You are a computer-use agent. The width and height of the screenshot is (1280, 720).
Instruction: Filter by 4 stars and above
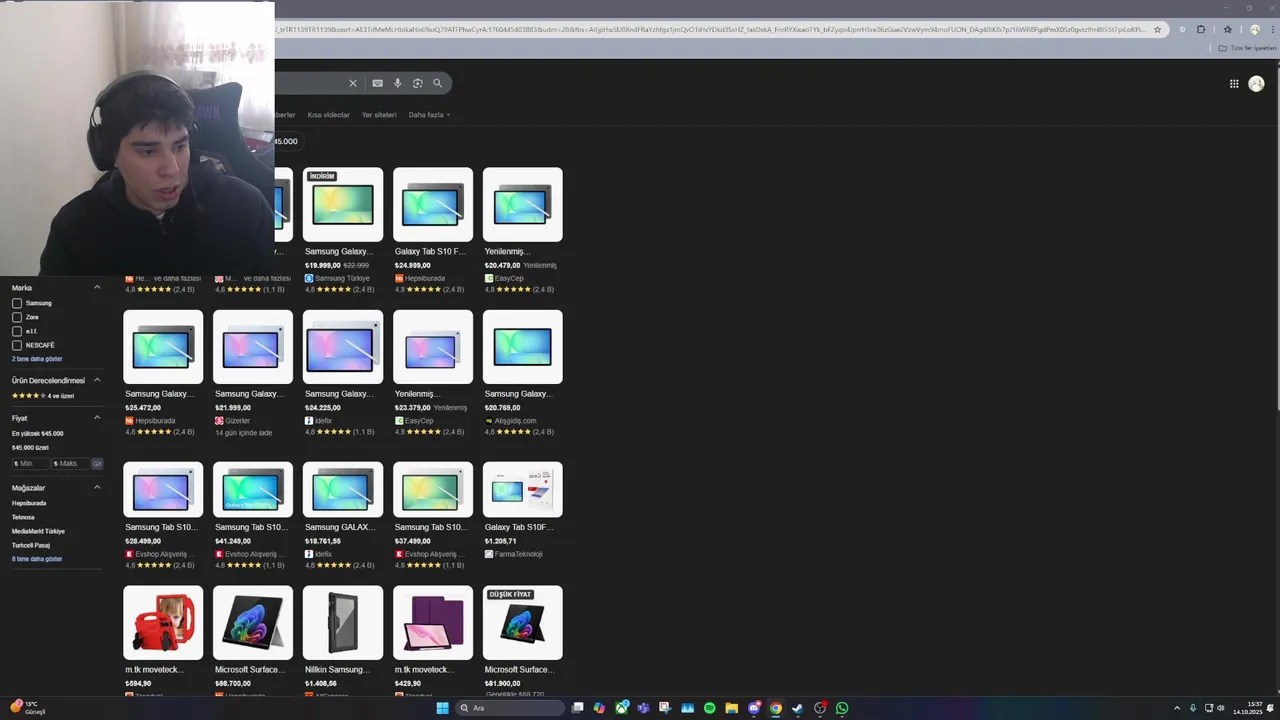click(43, 396)
